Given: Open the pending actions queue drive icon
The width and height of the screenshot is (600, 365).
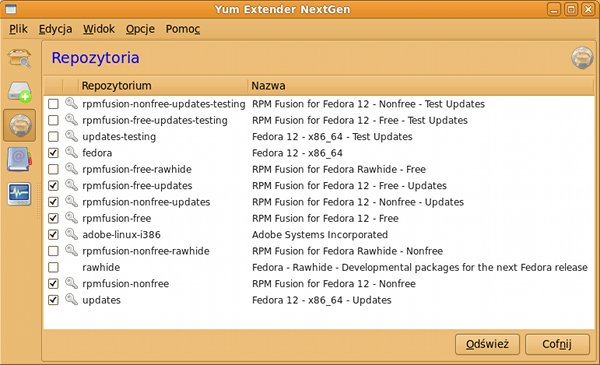Looking at the screenshot, I should pos(19,92).
